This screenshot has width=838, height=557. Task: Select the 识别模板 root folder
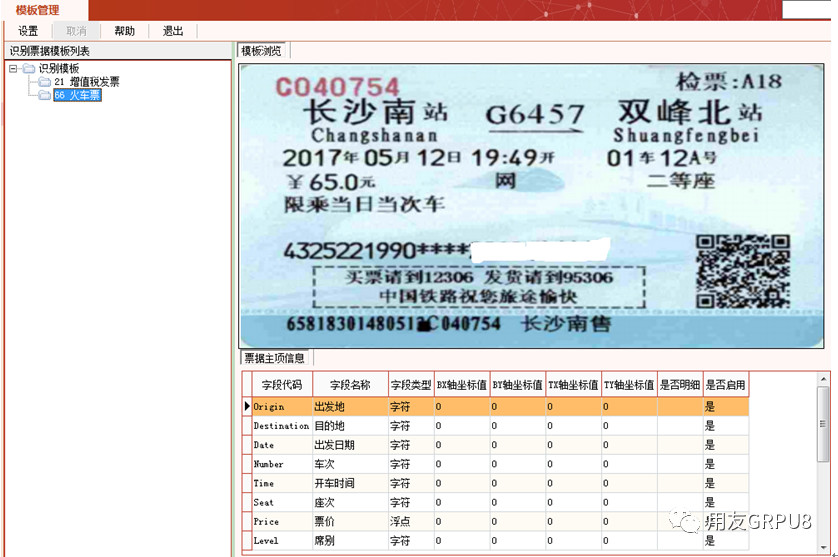[x=59, y=68]
